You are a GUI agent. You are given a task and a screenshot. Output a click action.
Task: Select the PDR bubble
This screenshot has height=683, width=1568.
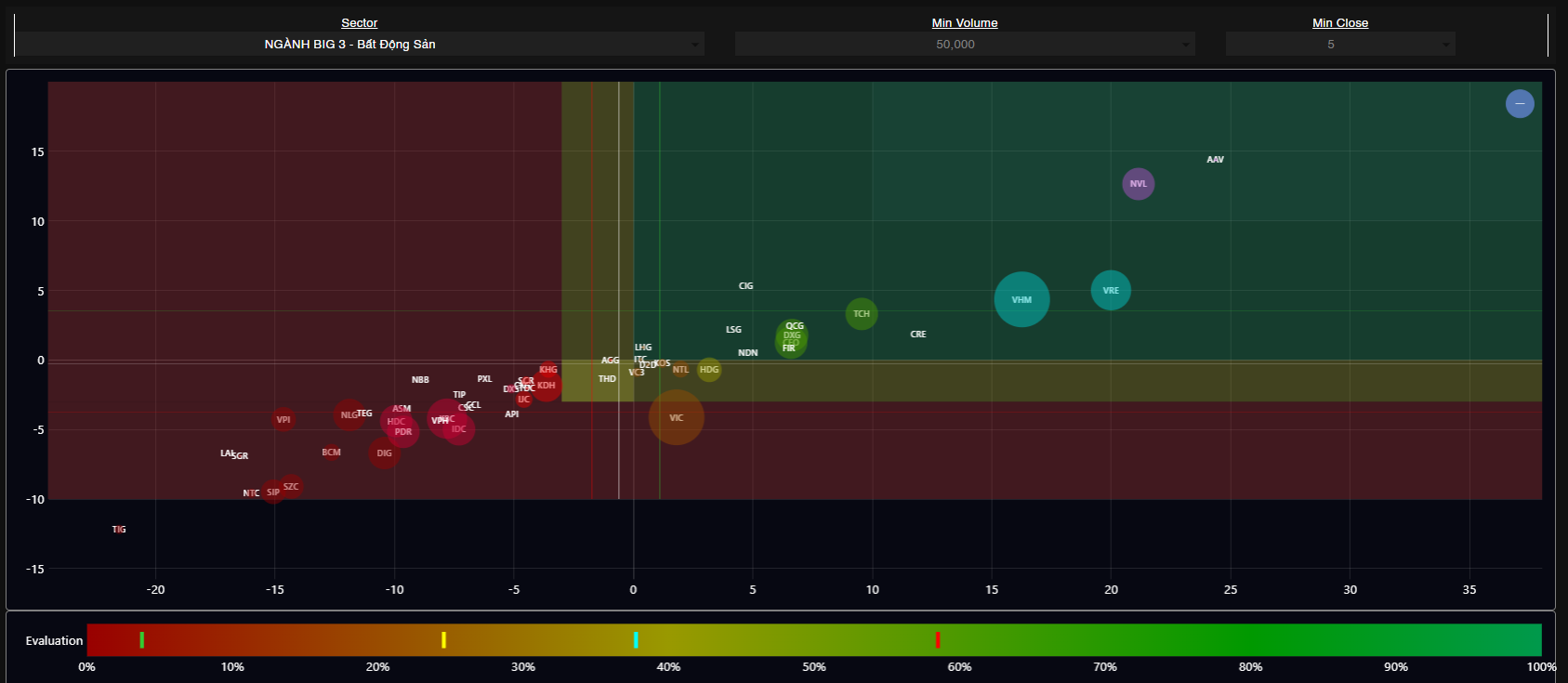[402, 432]
